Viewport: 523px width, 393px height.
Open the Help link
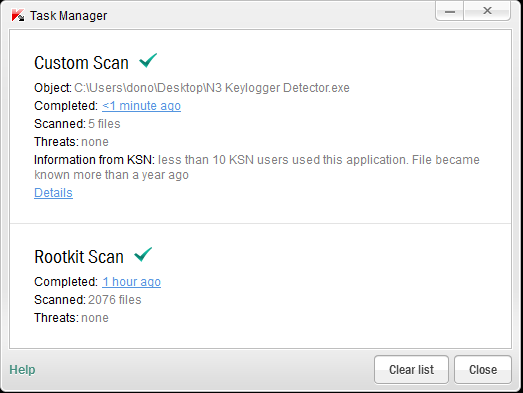22,370
